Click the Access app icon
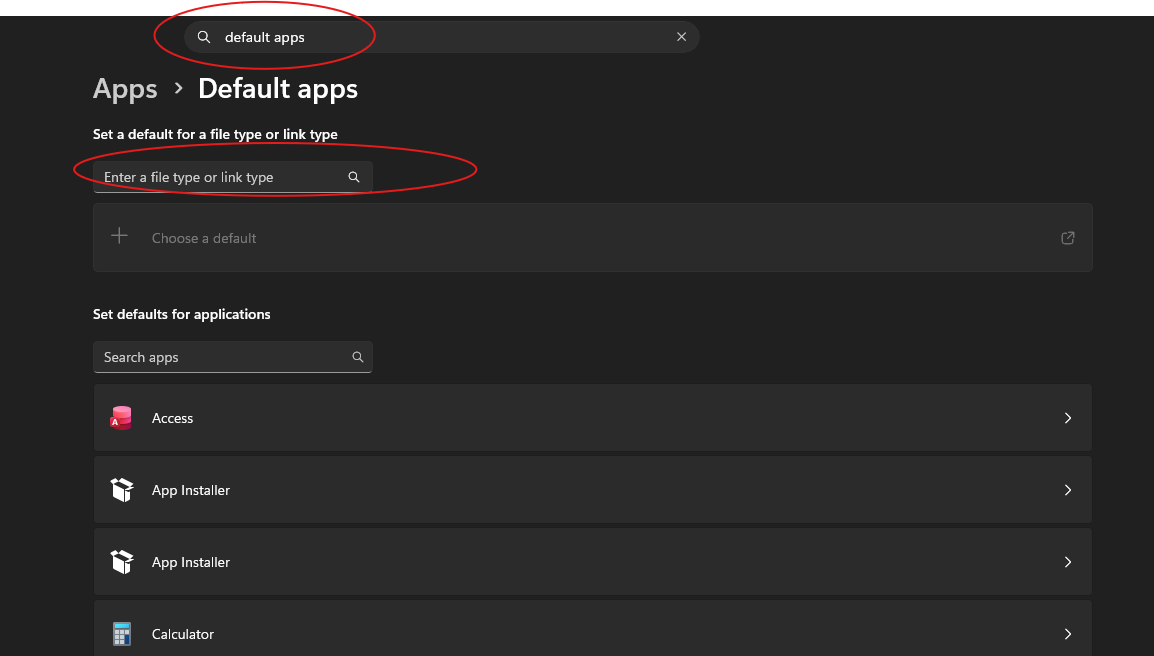The image size is (1154, 656). [x=121, y=418]
